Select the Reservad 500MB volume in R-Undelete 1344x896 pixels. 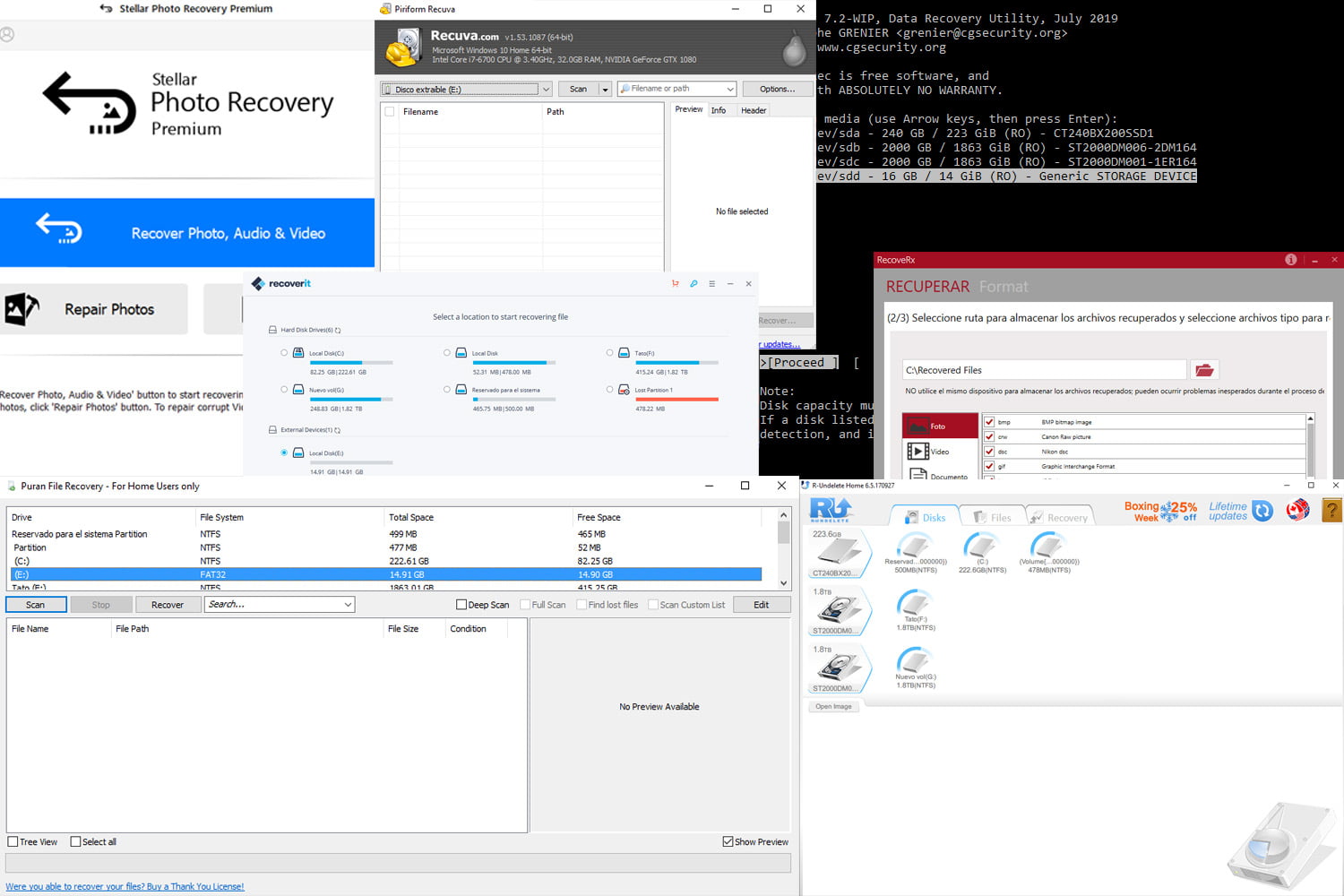(x=915, y=552)
